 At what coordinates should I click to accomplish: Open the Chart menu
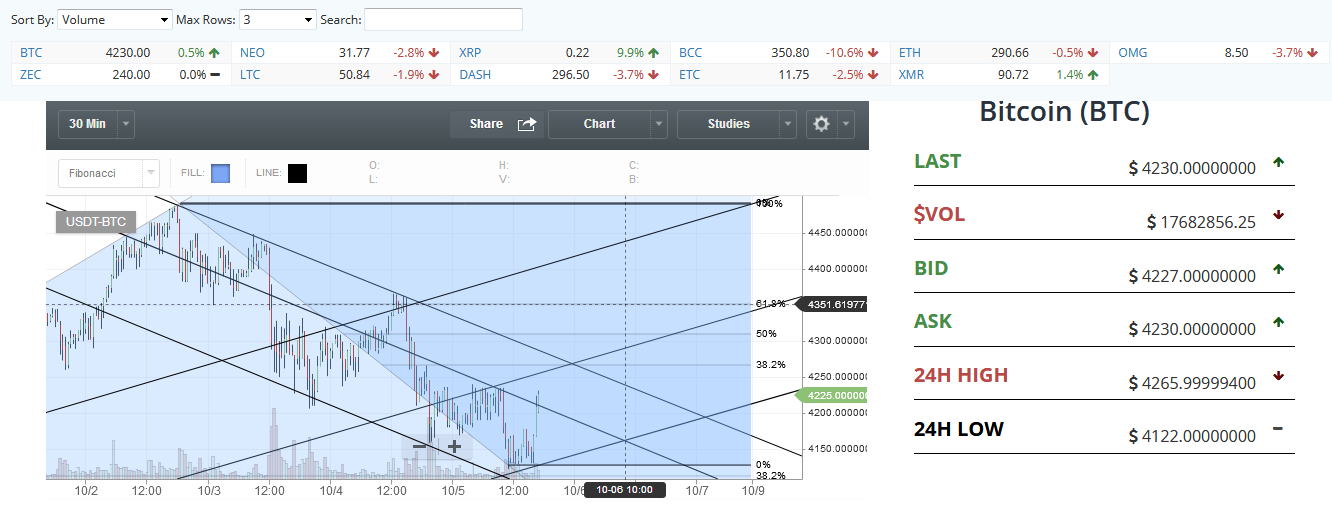click(599, 124)
